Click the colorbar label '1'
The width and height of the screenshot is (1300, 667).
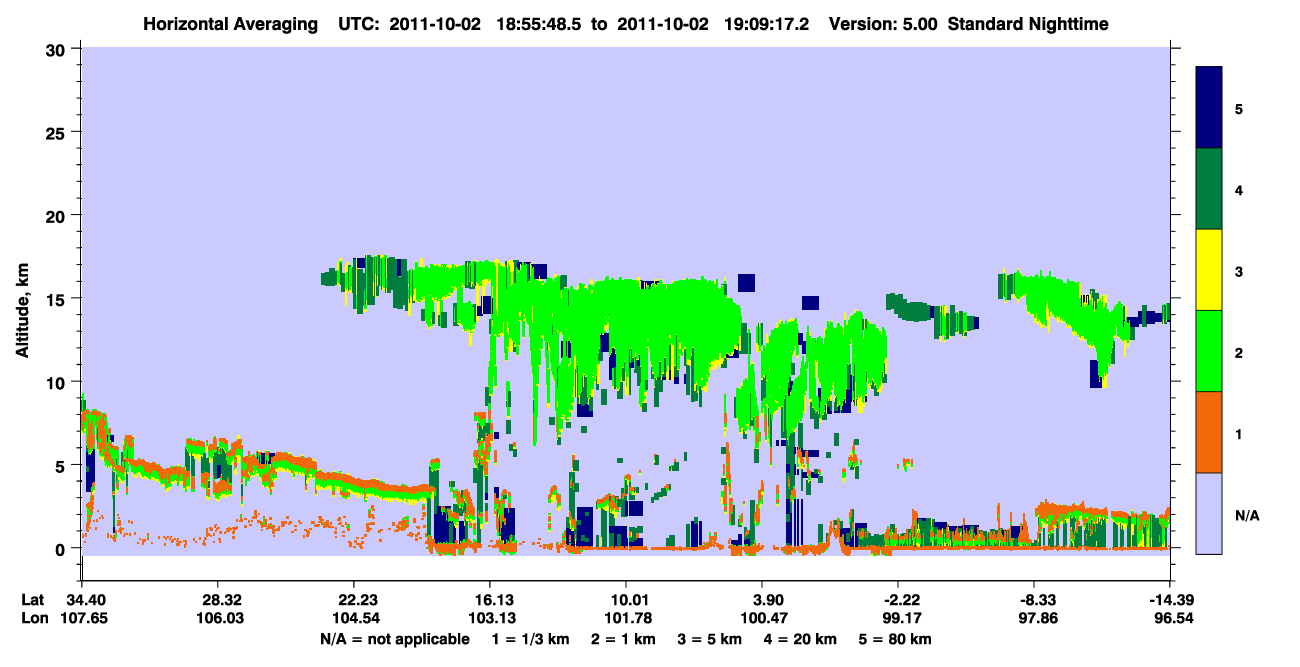[x=1238, y=433]
